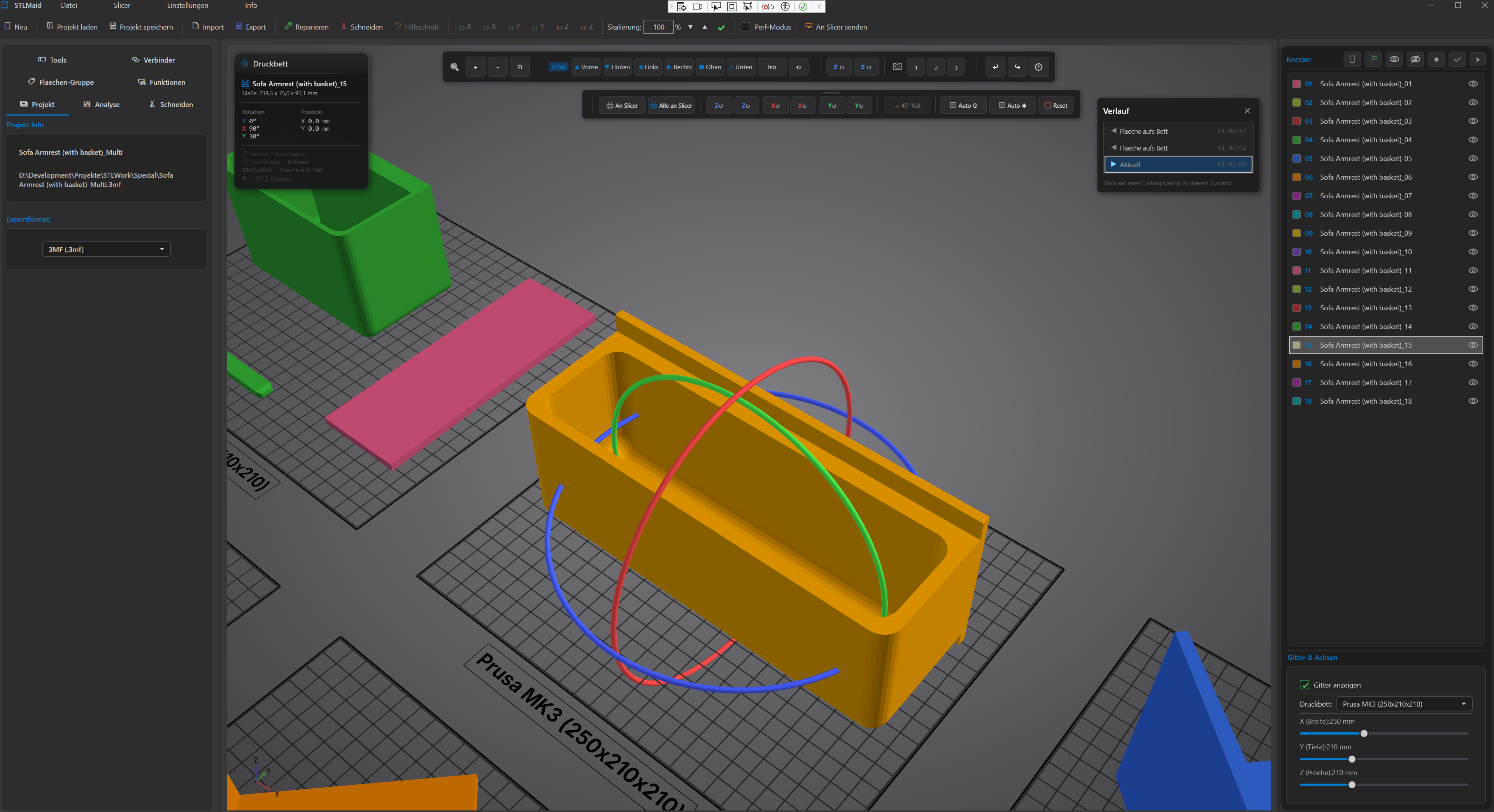Adjust the X (Breite) slider
The width and height of the screenshot is (1494, 812).
[1364, 733]
